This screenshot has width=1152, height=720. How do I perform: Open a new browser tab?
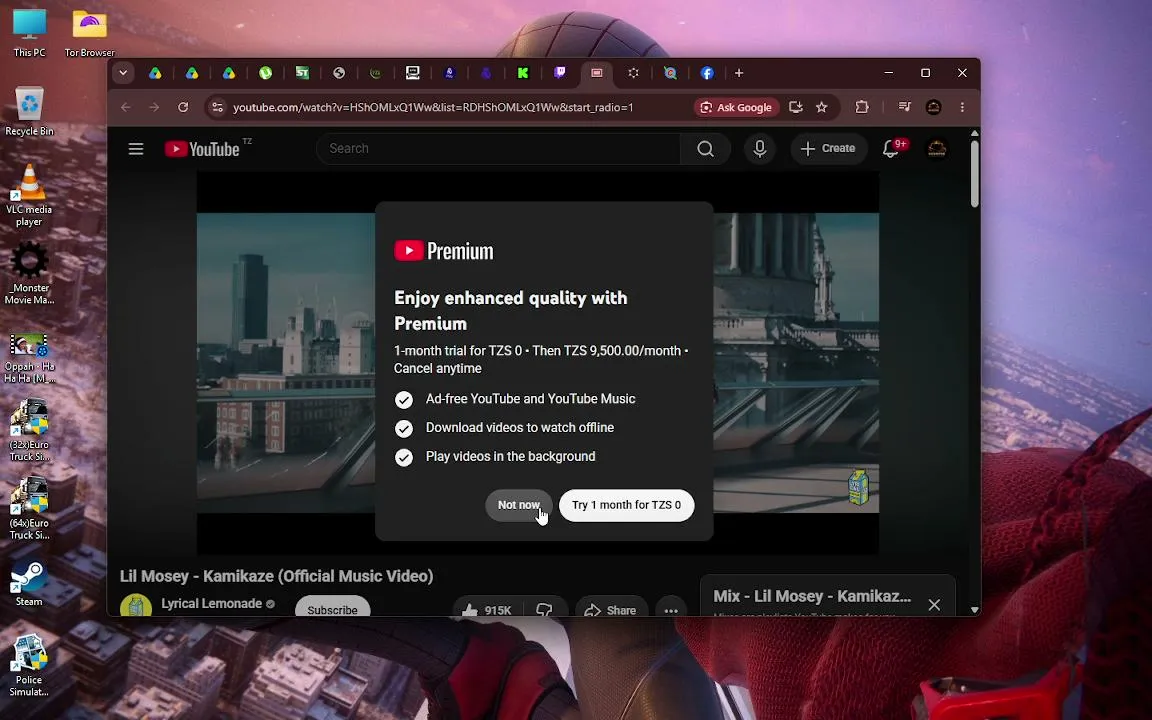pyautogui.click(x=739, y=73)
